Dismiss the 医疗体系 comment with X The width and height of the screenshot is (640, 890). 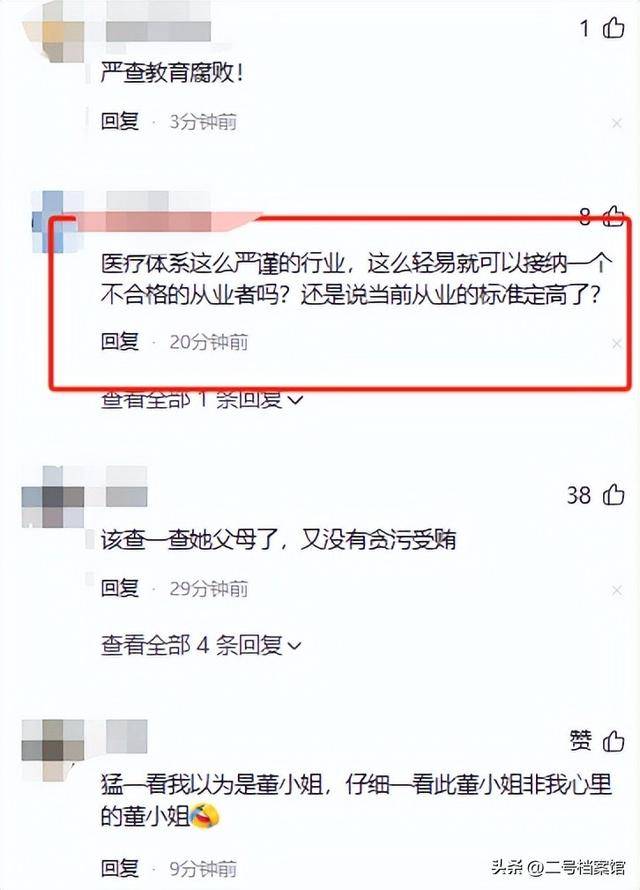(x=617, y=343)
